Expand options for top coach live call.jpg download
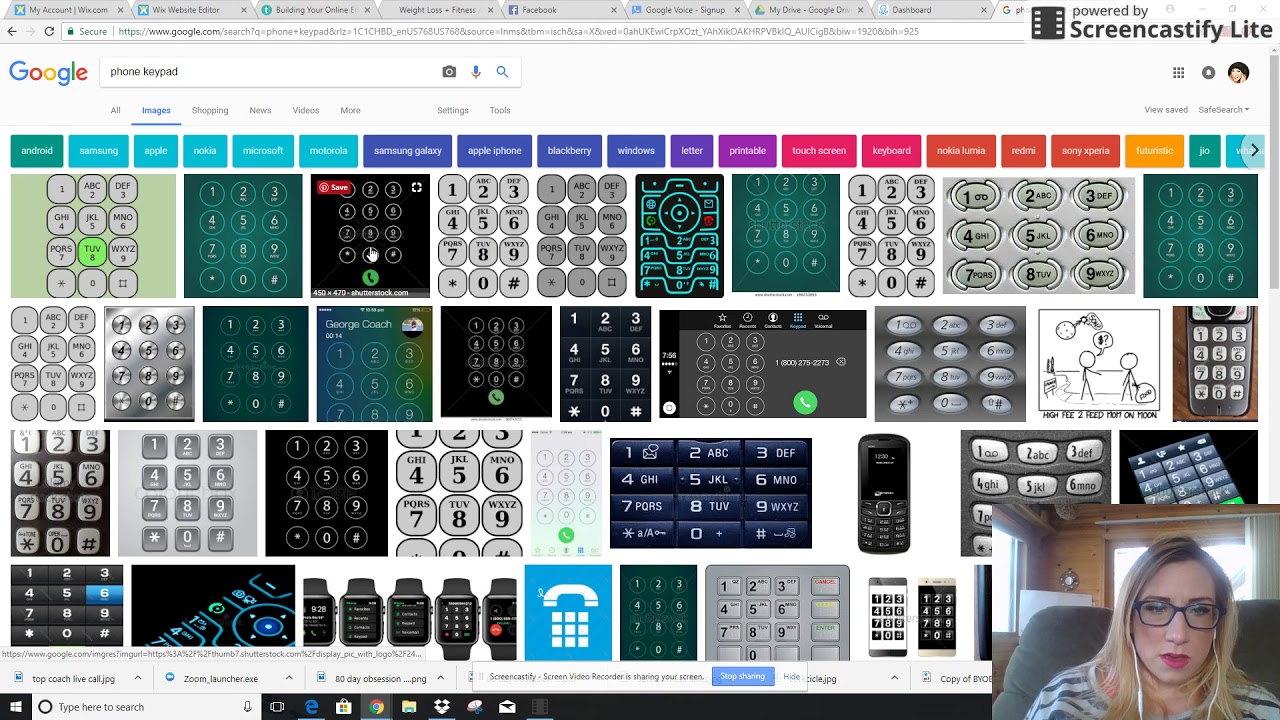The width and height of the screenshot is (1280, 720). coord(137,678)
